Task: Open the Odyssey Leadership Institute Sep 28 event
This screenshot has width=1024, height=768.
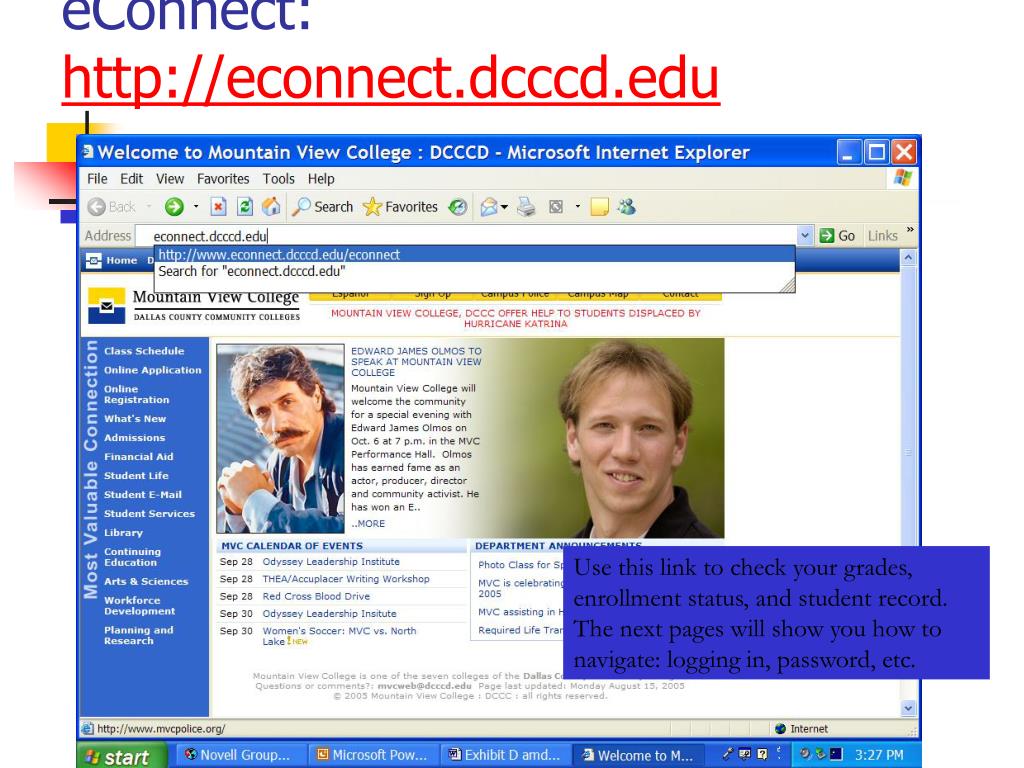Action: 331,562
